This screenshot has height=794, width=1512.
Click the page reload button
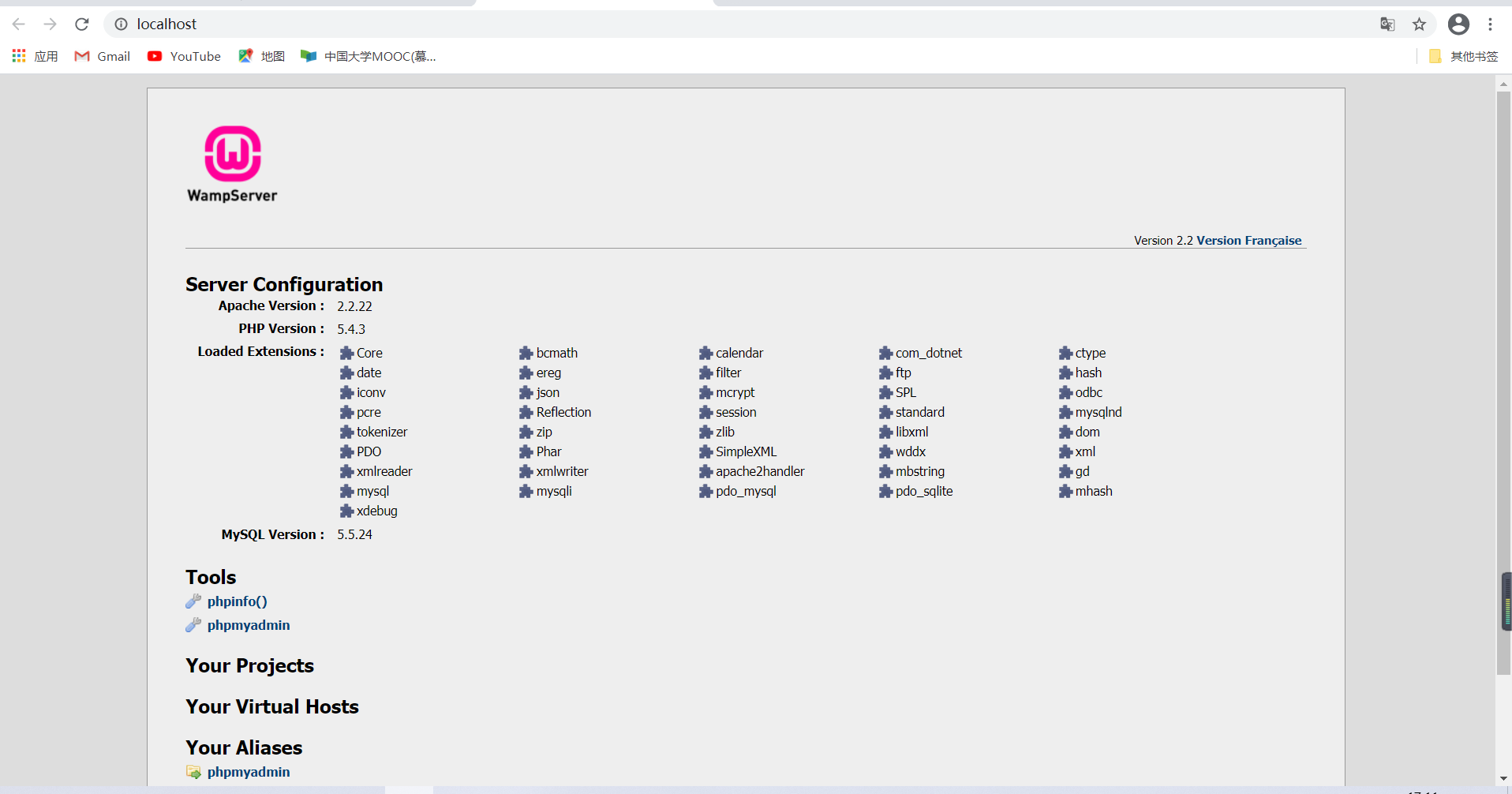click(x=81, y=24)
